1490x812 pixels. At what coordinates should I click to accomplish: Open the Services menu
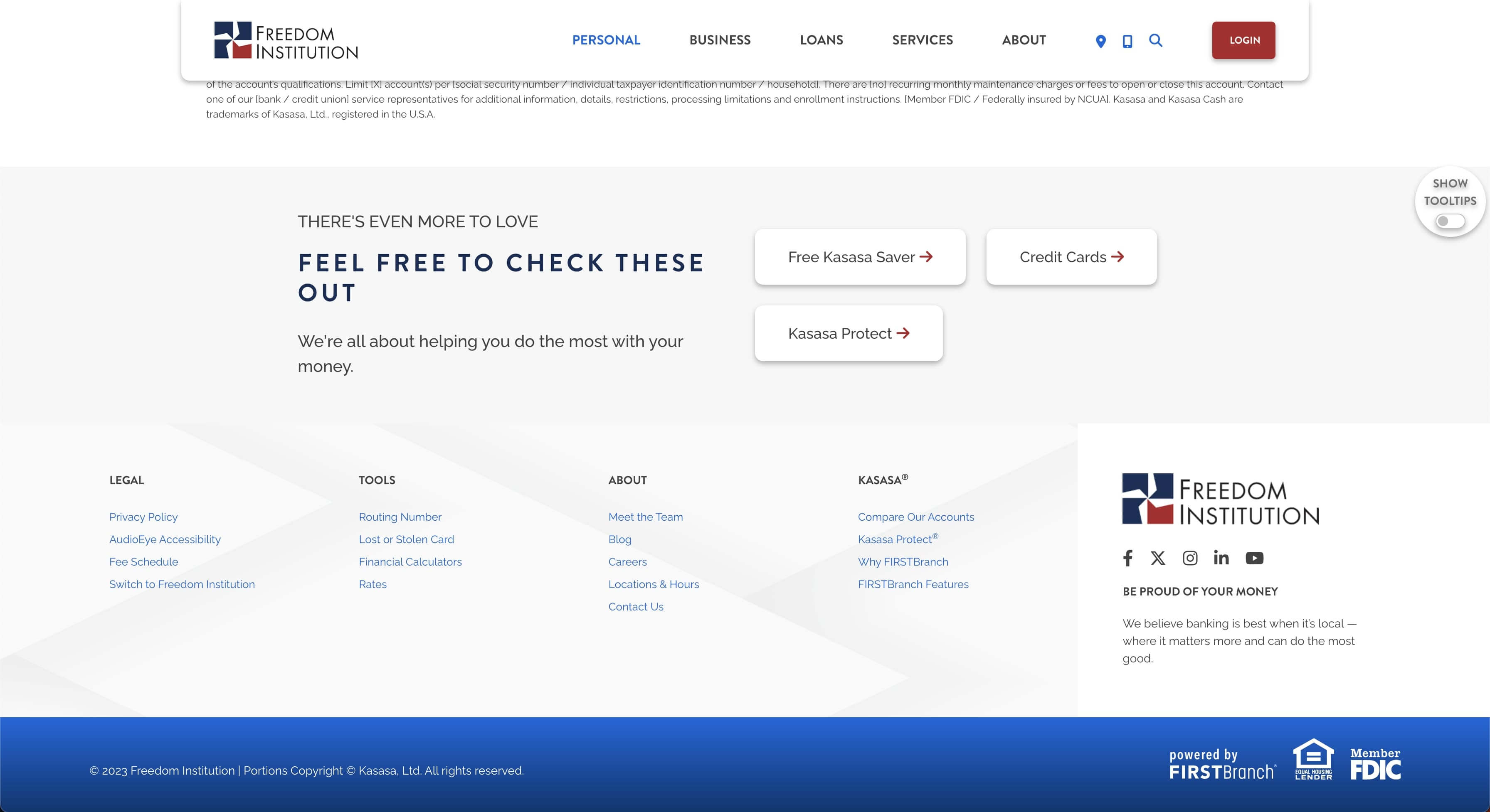[922, 40]
